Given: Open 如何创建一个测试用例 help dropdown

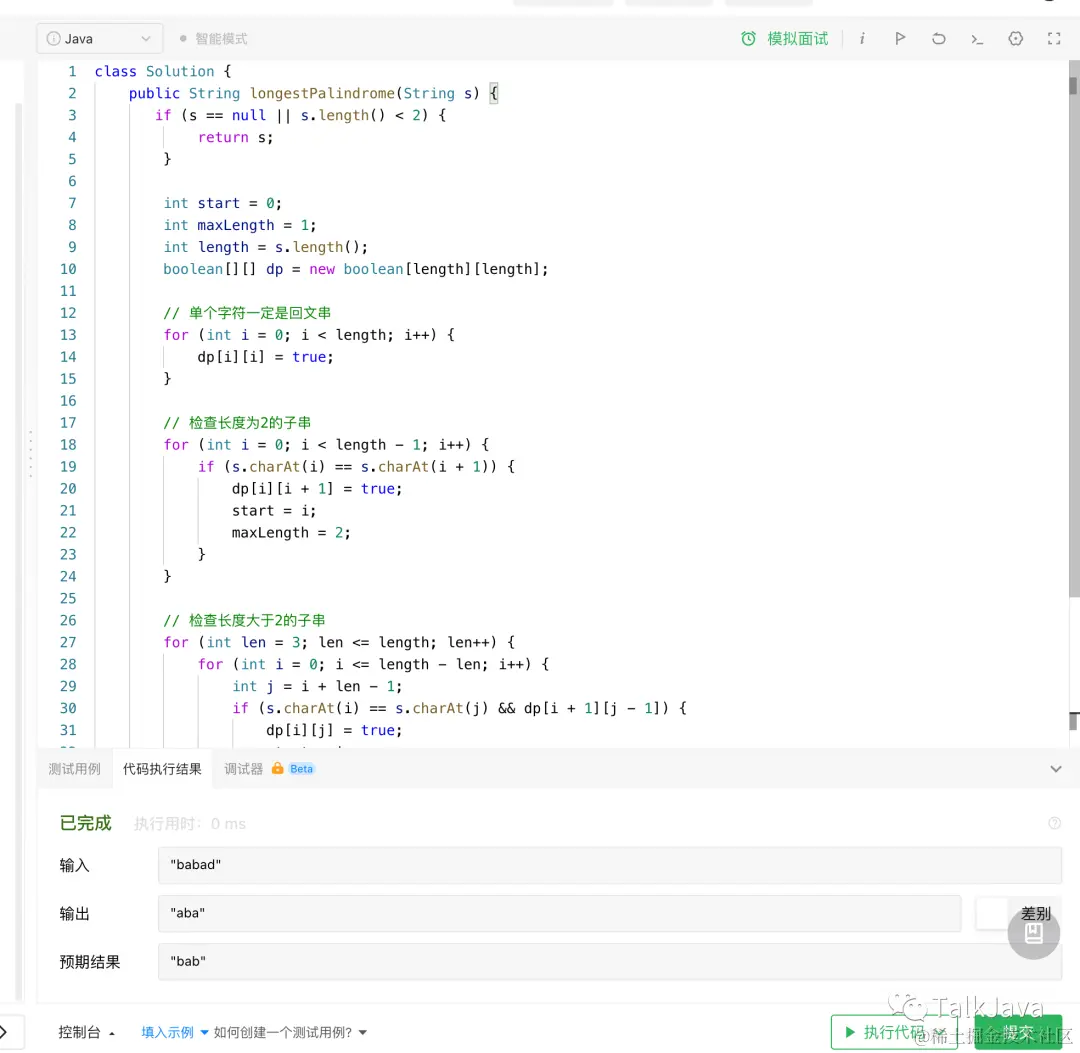Looking at the screenshot, I should pyautogui.click(x=290, y=1032).
